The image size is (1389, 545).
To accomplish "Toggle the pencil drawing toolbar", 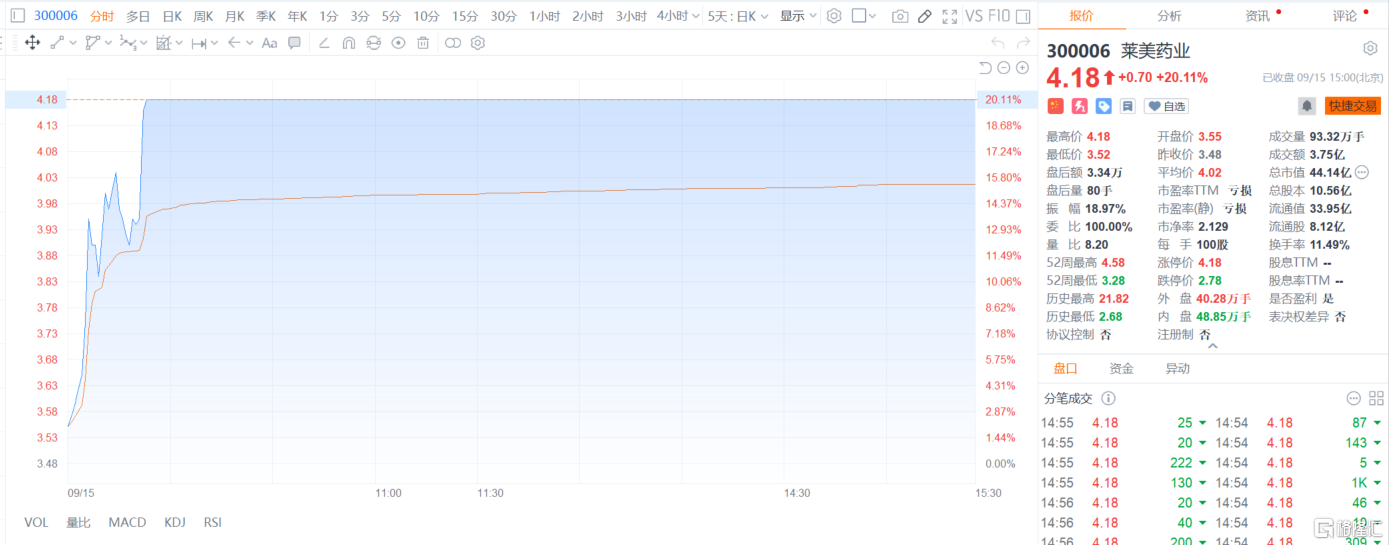I will (925, 16).
